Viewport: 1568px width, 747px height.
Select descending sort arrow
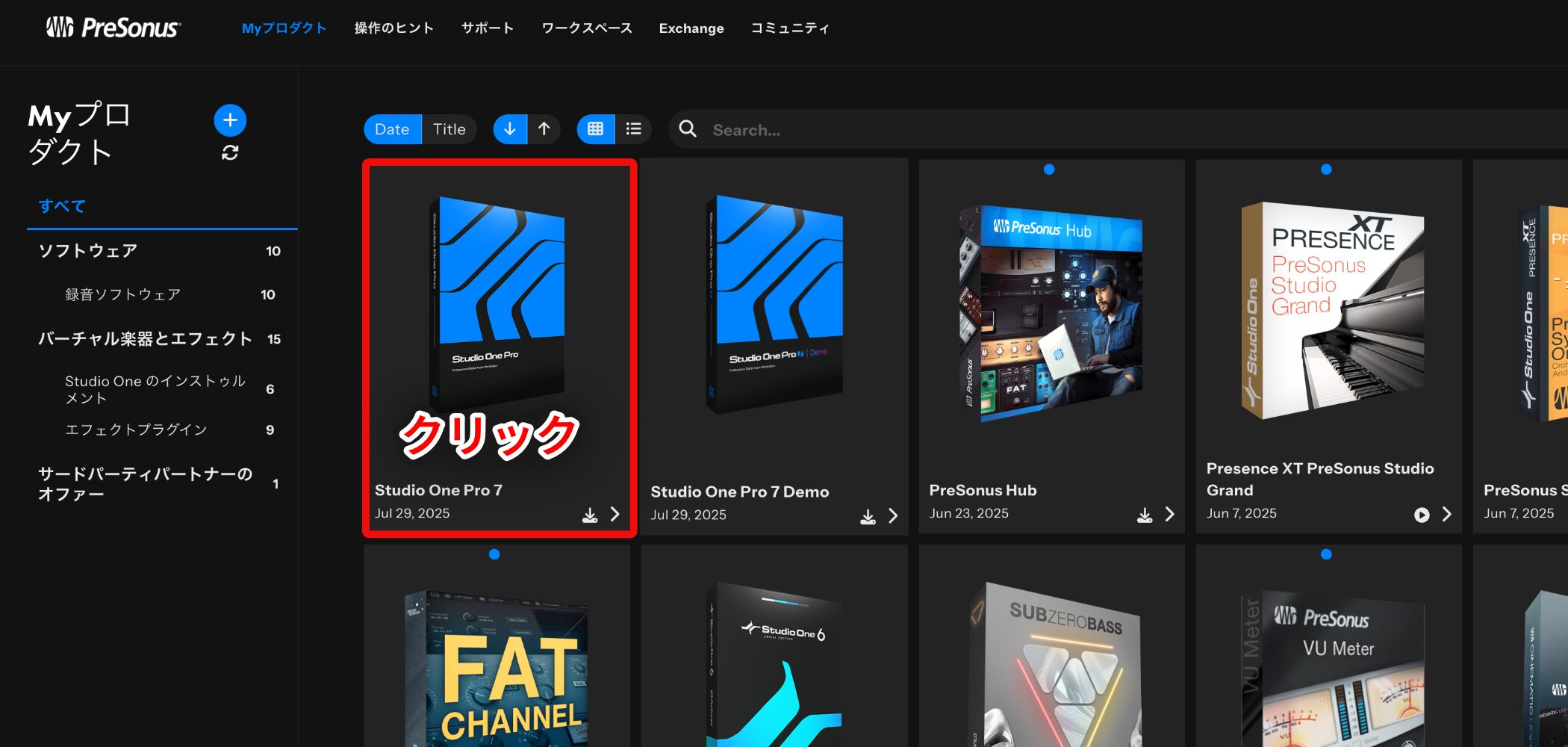(510, 129)
